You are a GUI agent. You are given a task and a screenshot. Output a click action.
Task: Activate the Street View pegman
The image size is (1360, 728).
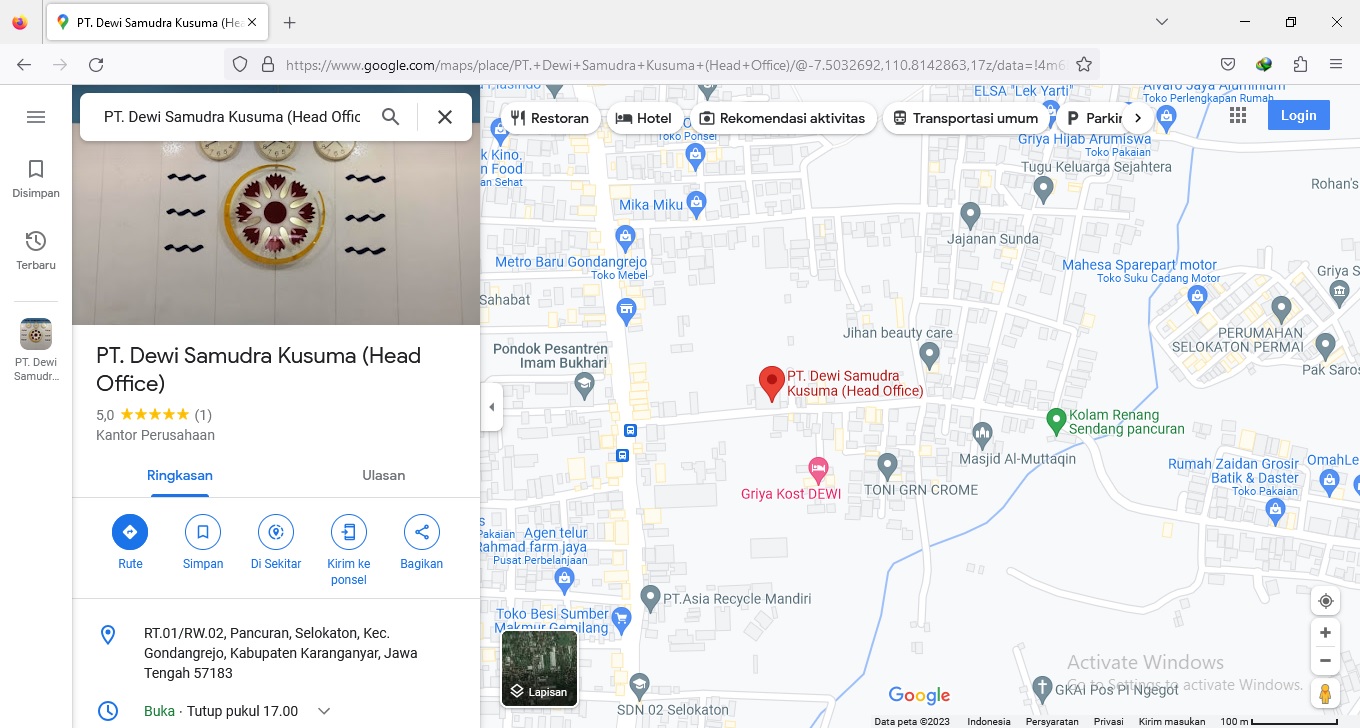click(1325, 693)
